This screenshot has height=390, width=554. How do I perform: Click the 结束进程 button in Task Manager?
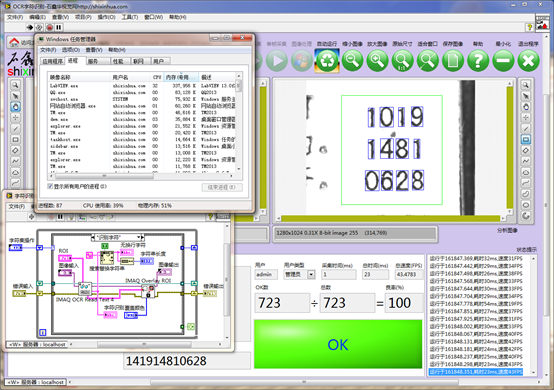point(222,187)
